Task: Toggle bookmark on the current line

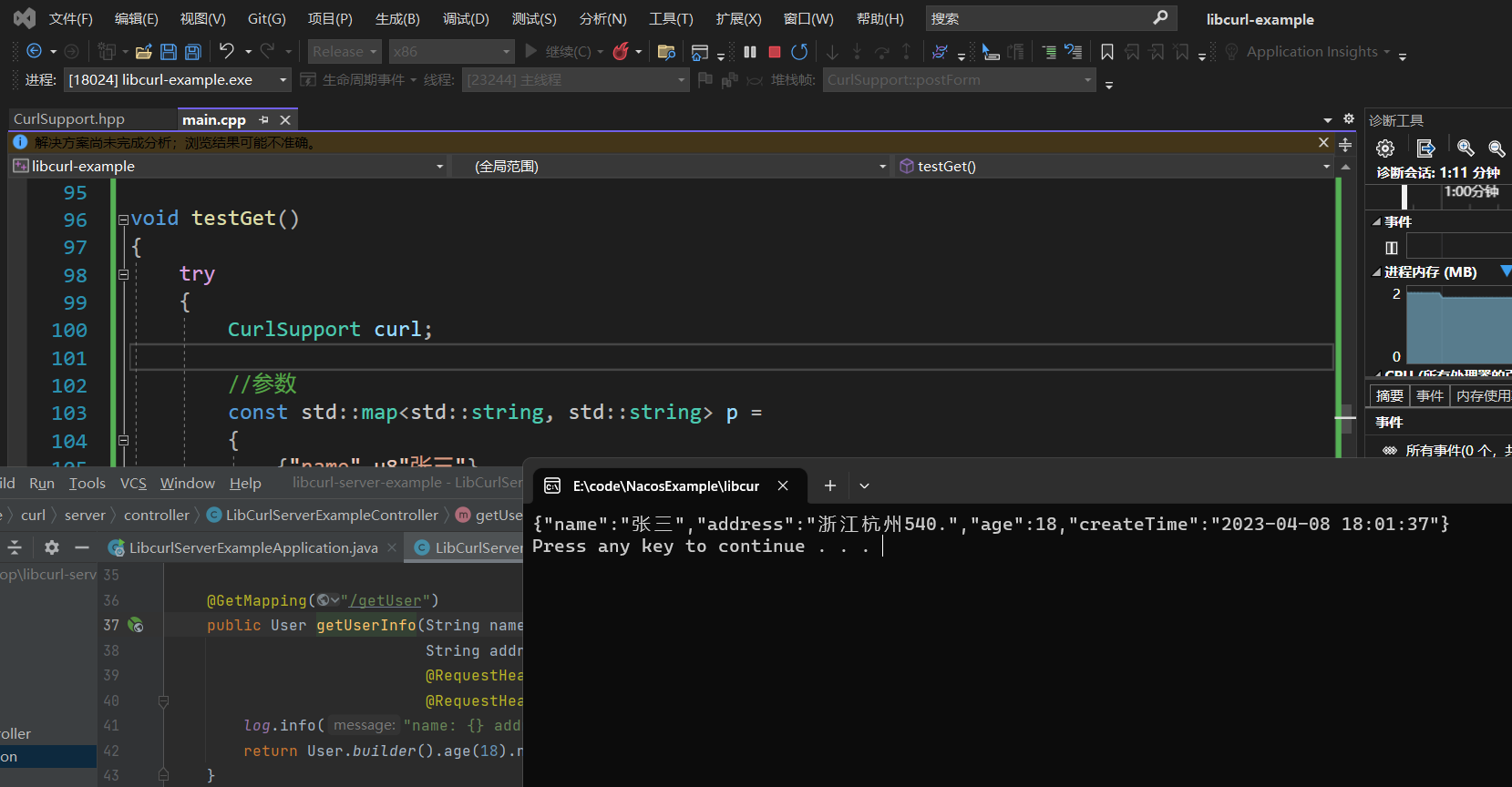Action: 1107,52
